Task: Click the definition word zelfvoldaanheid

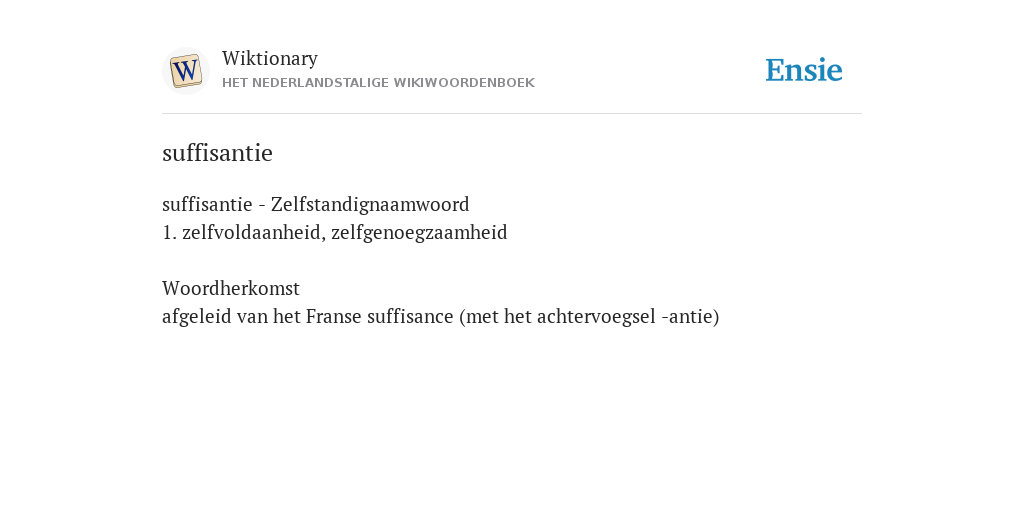Action: (x=251, y=232)
